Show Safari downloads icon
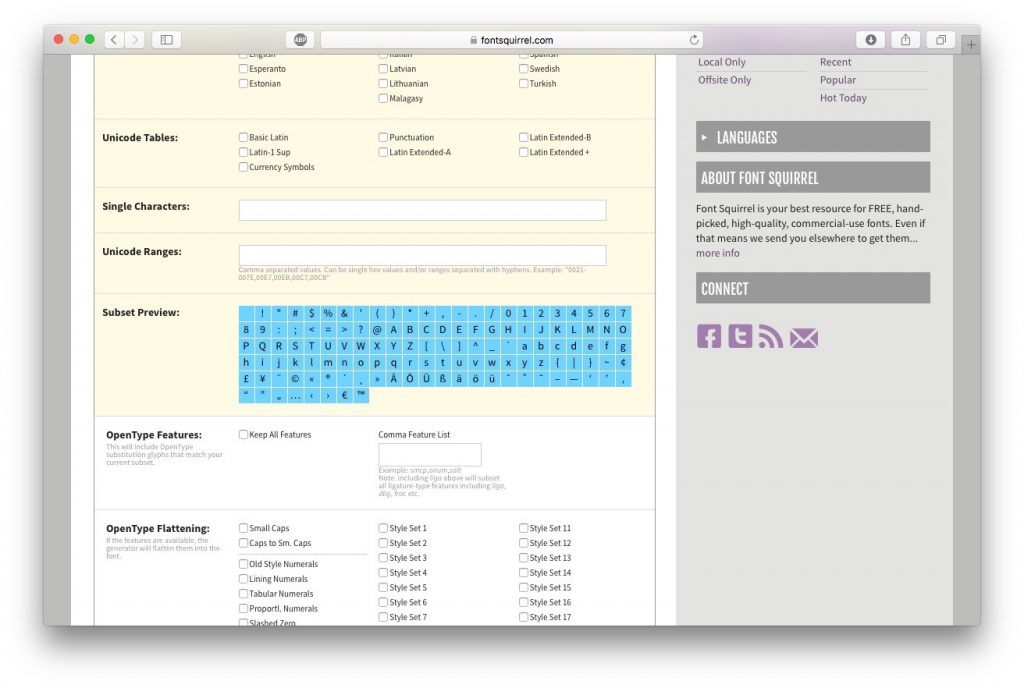The width and height of the screenshot is (1024, 688). point(871,40)
